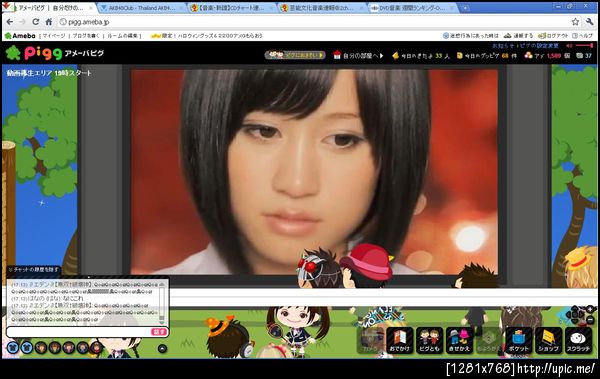Open the カメラ camera icon
The image size is (600, 379).
point(370,340)
